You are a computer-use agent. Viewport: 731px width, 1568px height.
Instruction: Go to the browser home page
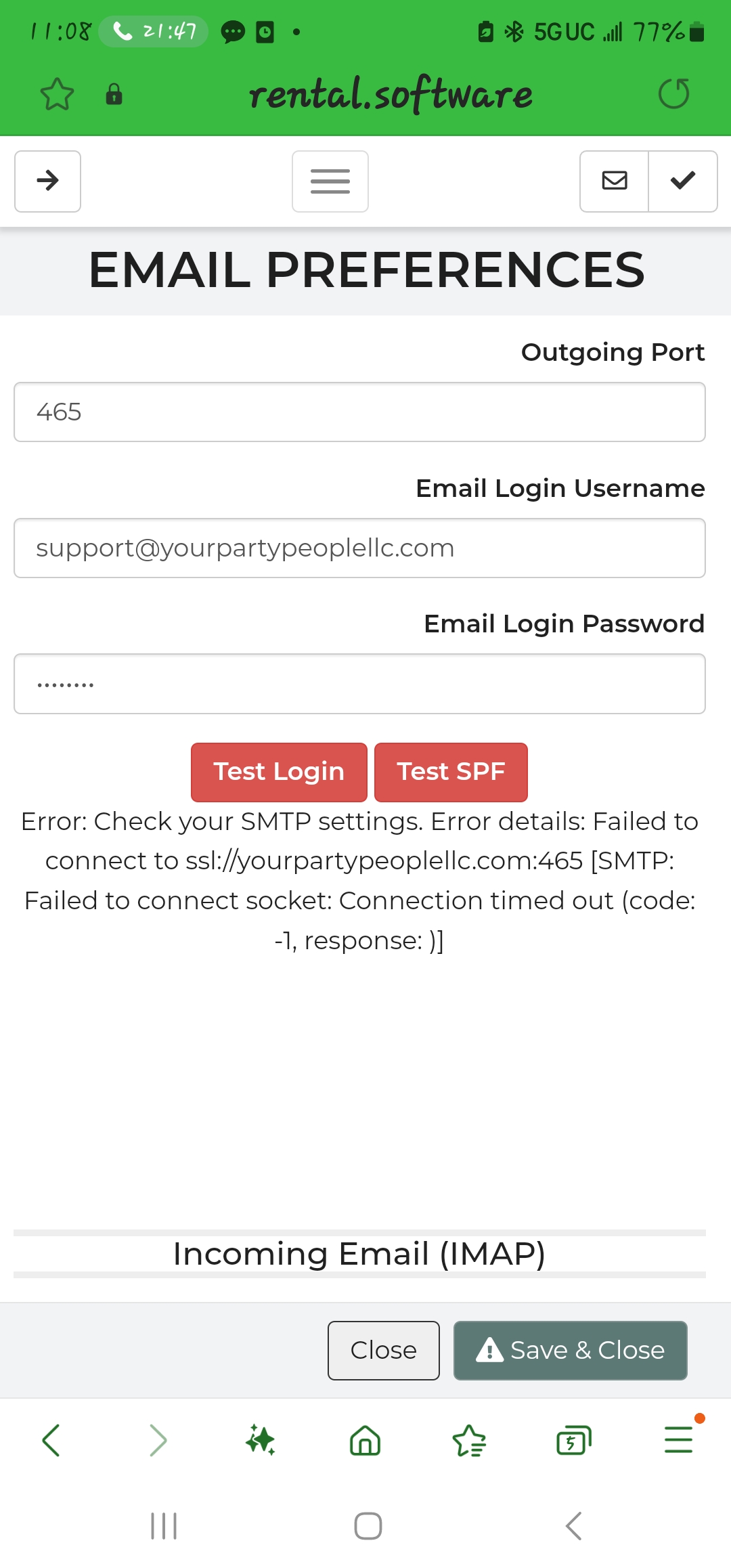point(365,1440)
